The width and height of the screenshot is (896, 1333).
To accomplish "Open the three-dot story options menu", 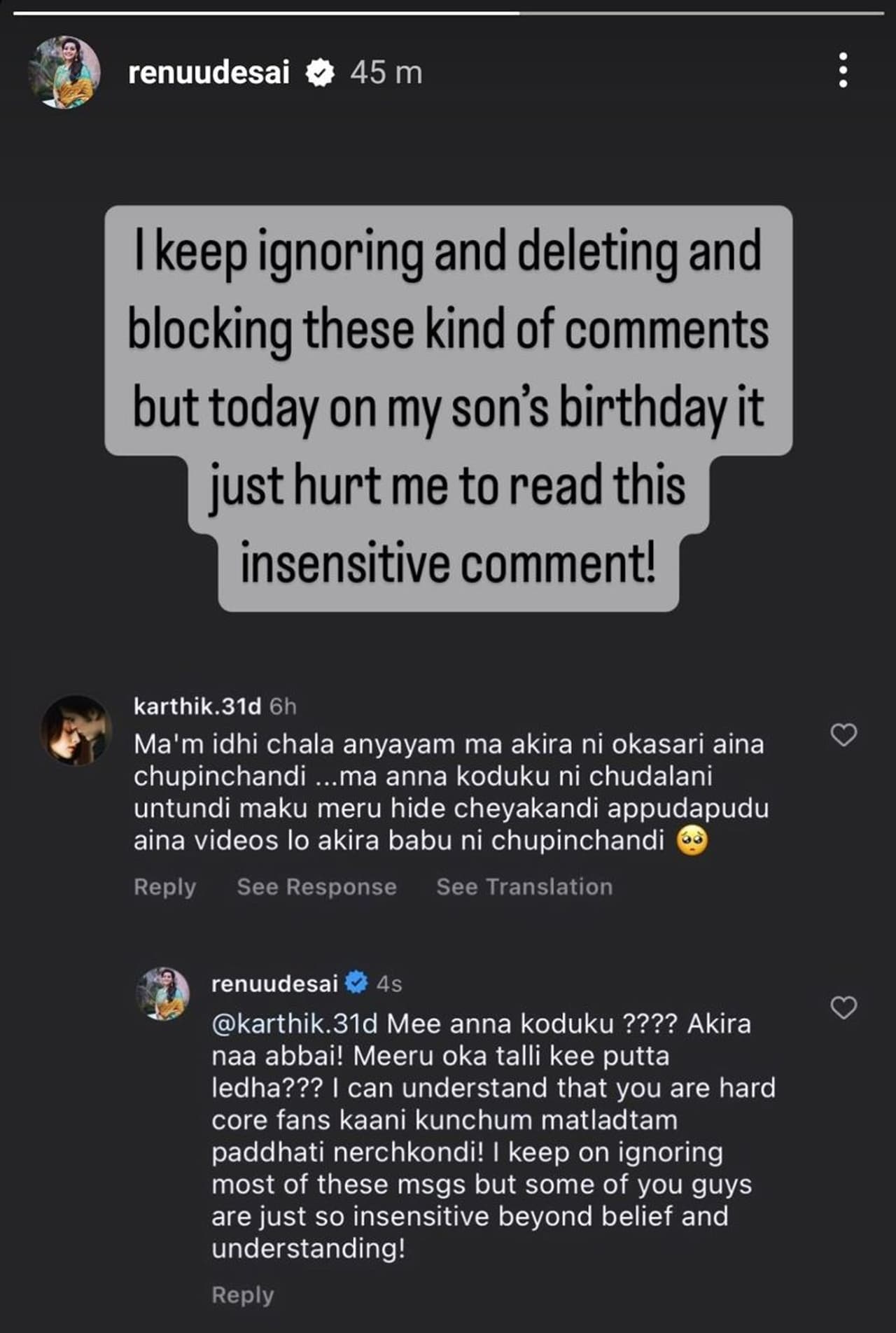I will click(x=843, y=71).
